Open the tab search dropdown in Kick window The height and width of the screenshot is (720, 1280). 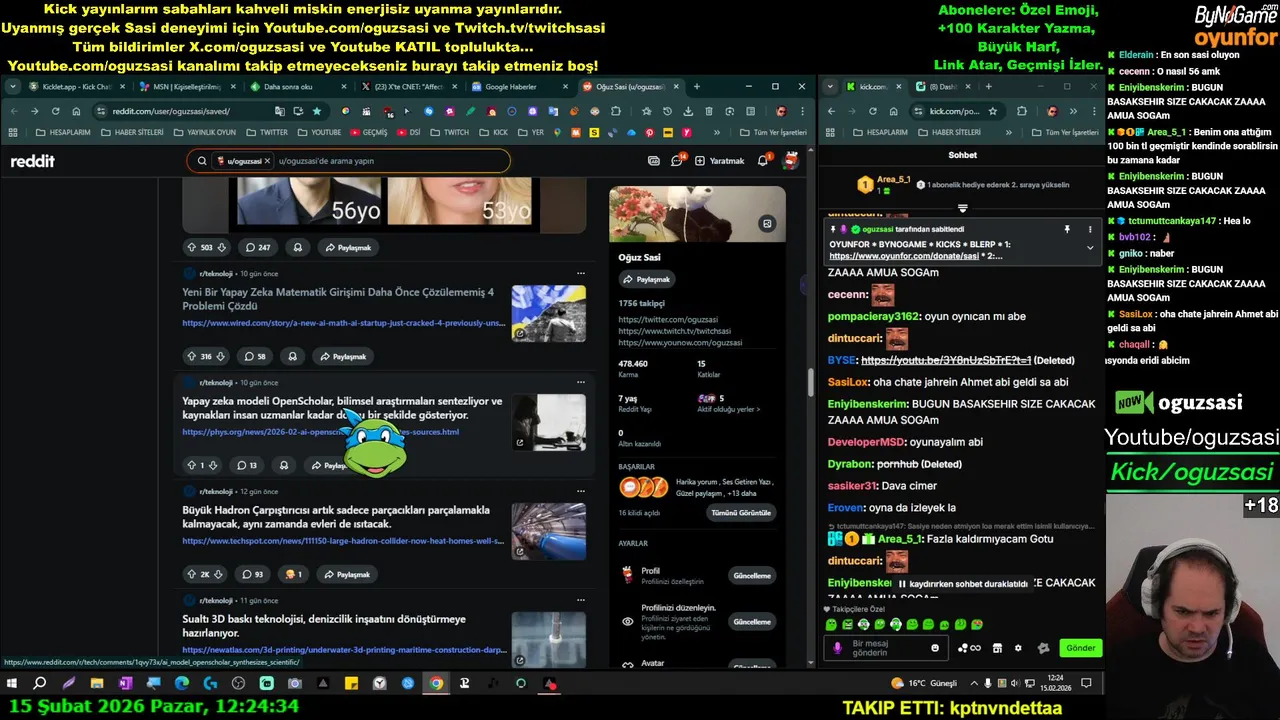point(830,87)
